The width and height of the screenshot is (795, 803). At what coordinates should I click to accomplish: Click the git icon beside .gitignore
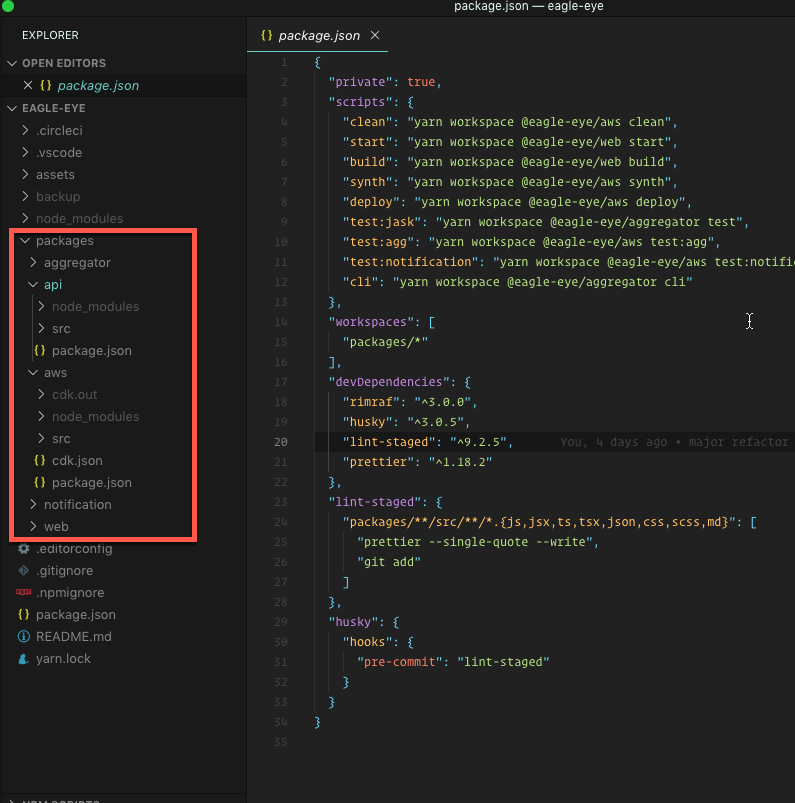24,570
